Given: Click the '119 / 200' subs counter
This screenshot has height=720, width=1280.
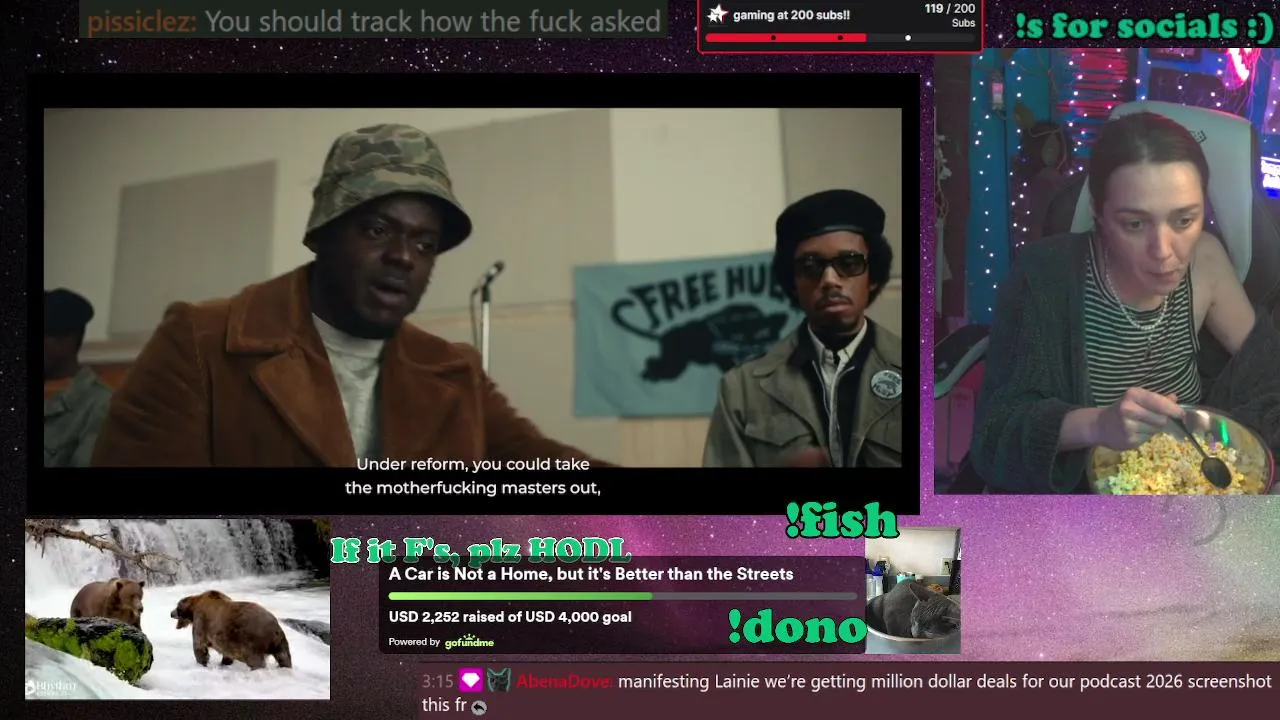Looking at the screenshot, I should [950, 9].
